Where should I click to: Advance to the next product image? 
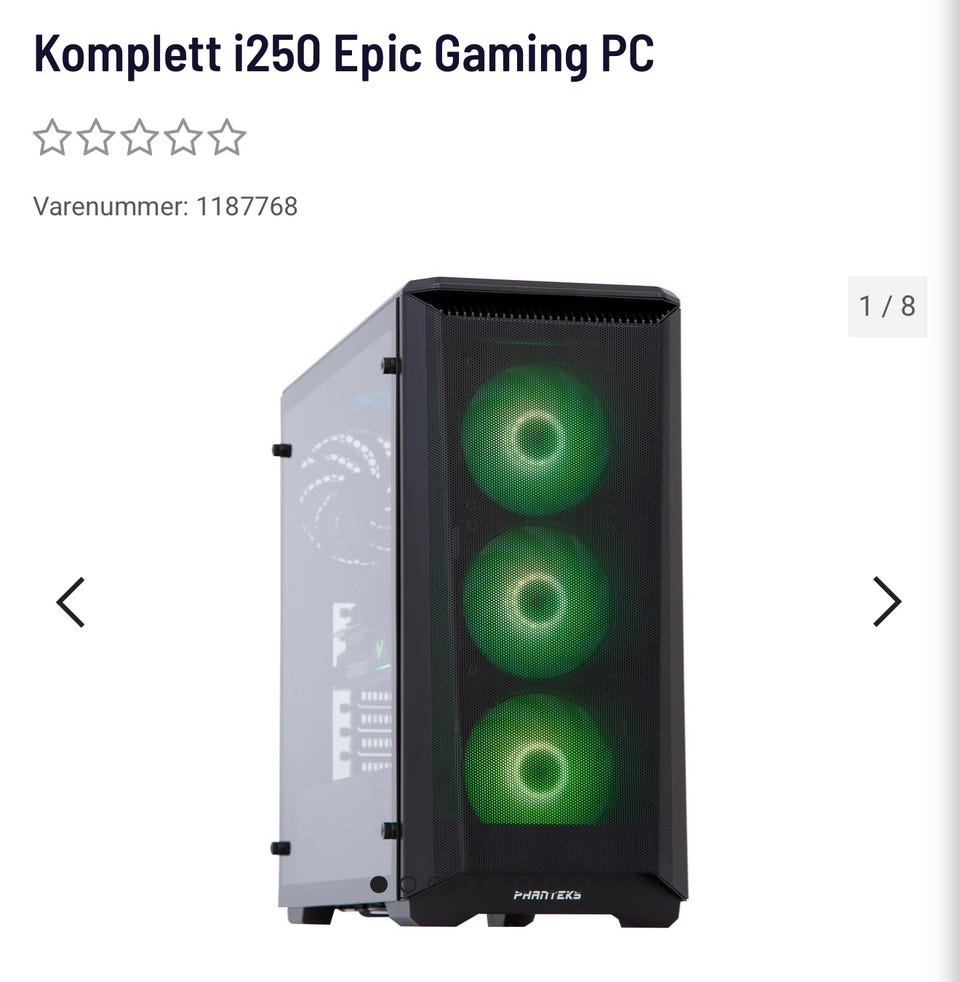coord(887,602)
